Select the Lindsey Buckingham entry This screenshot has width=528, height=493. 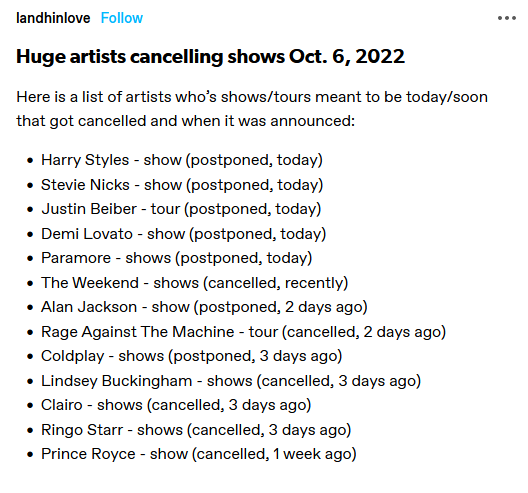click(x=231, y=381)
